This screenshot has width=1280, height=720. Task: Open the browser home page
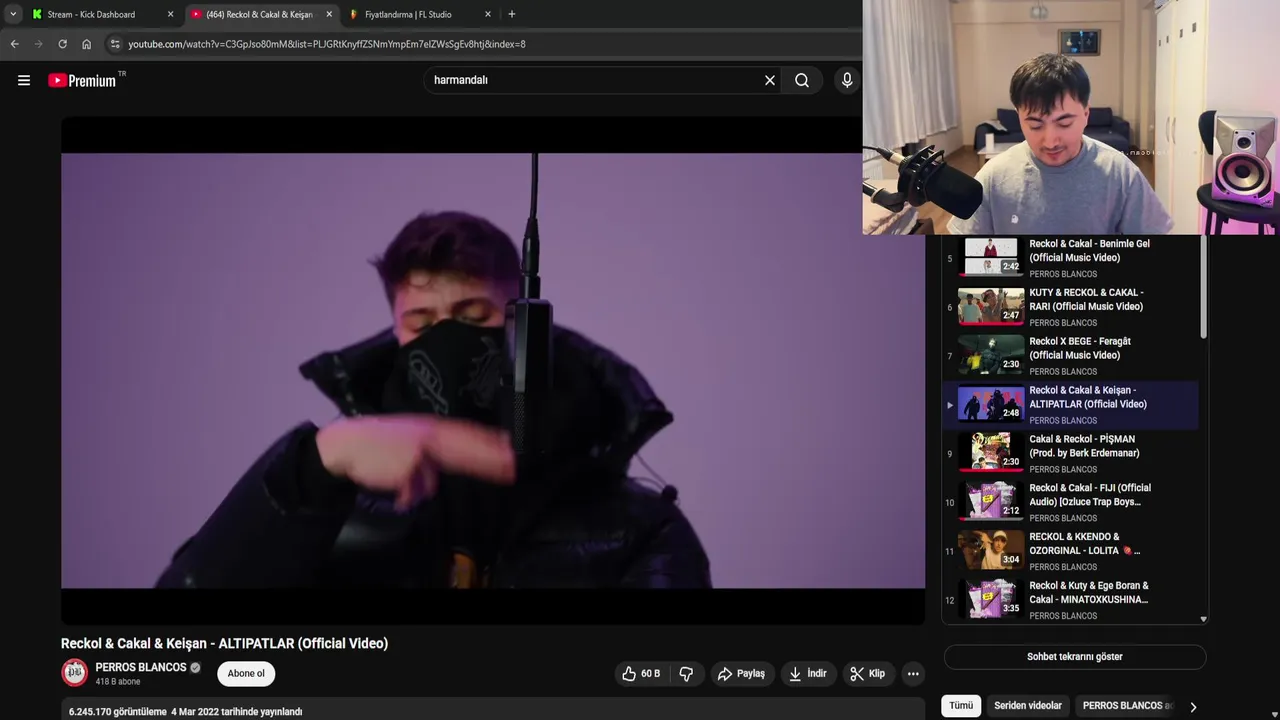(x=87, y=44)
